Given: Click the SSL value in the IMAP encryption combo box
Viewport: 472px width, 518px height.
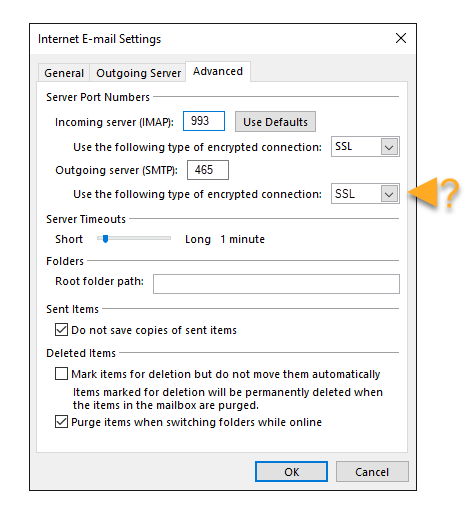Looking at the screenshot, I should tap(344, 146).
